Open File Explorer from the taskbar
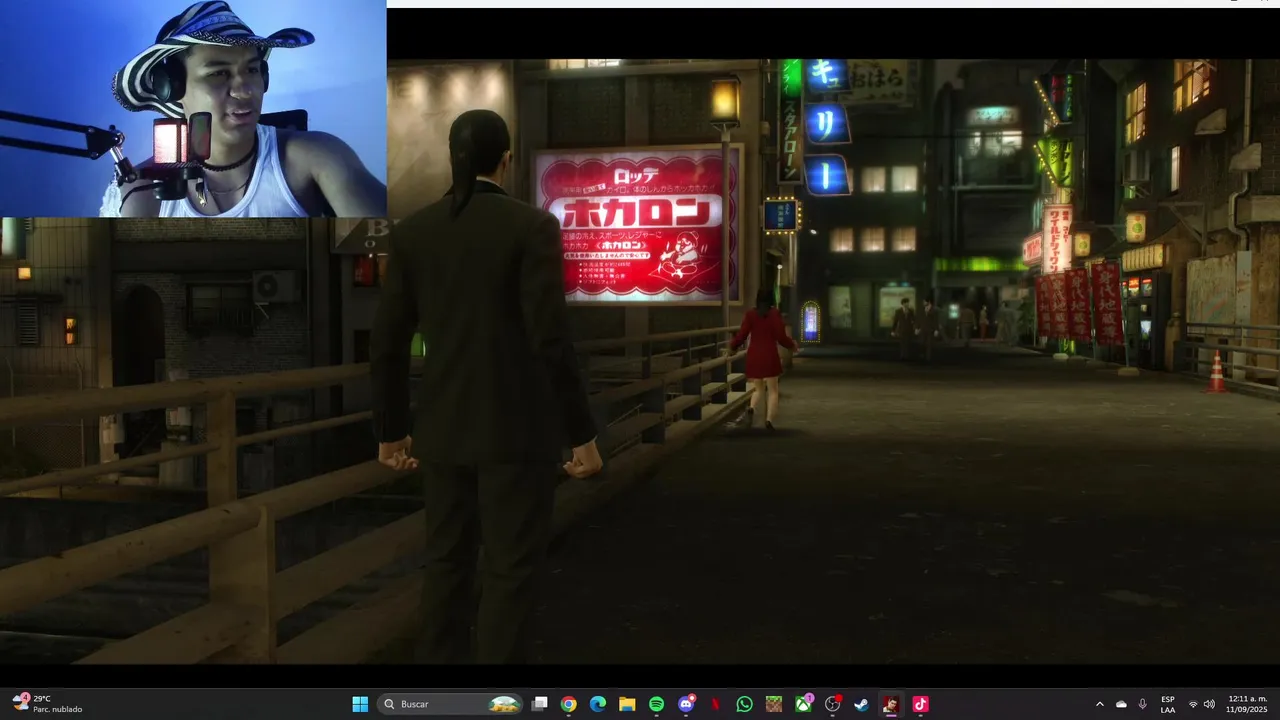The width and height of the screenshot is (1280, 720). pos(627,704)
